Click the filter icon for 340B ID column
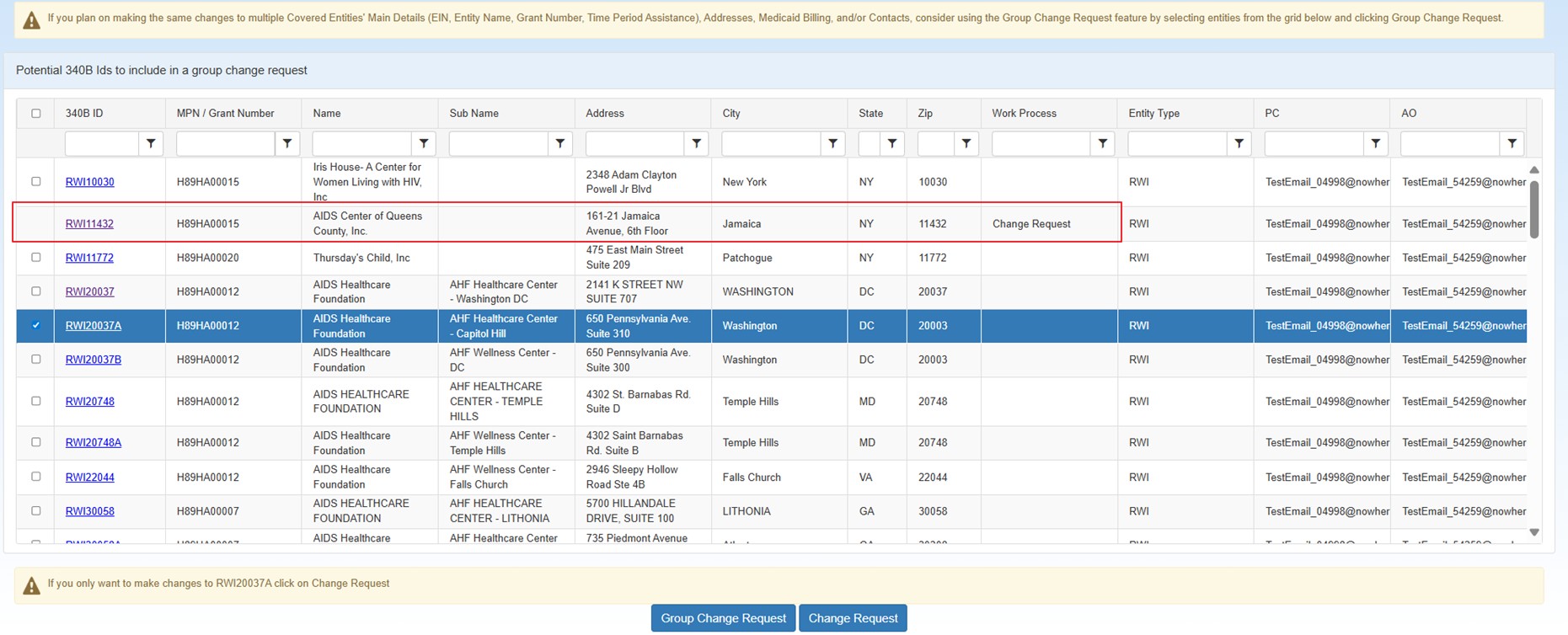The width and height of the screenshot is (1568, 635). (151, 144)
